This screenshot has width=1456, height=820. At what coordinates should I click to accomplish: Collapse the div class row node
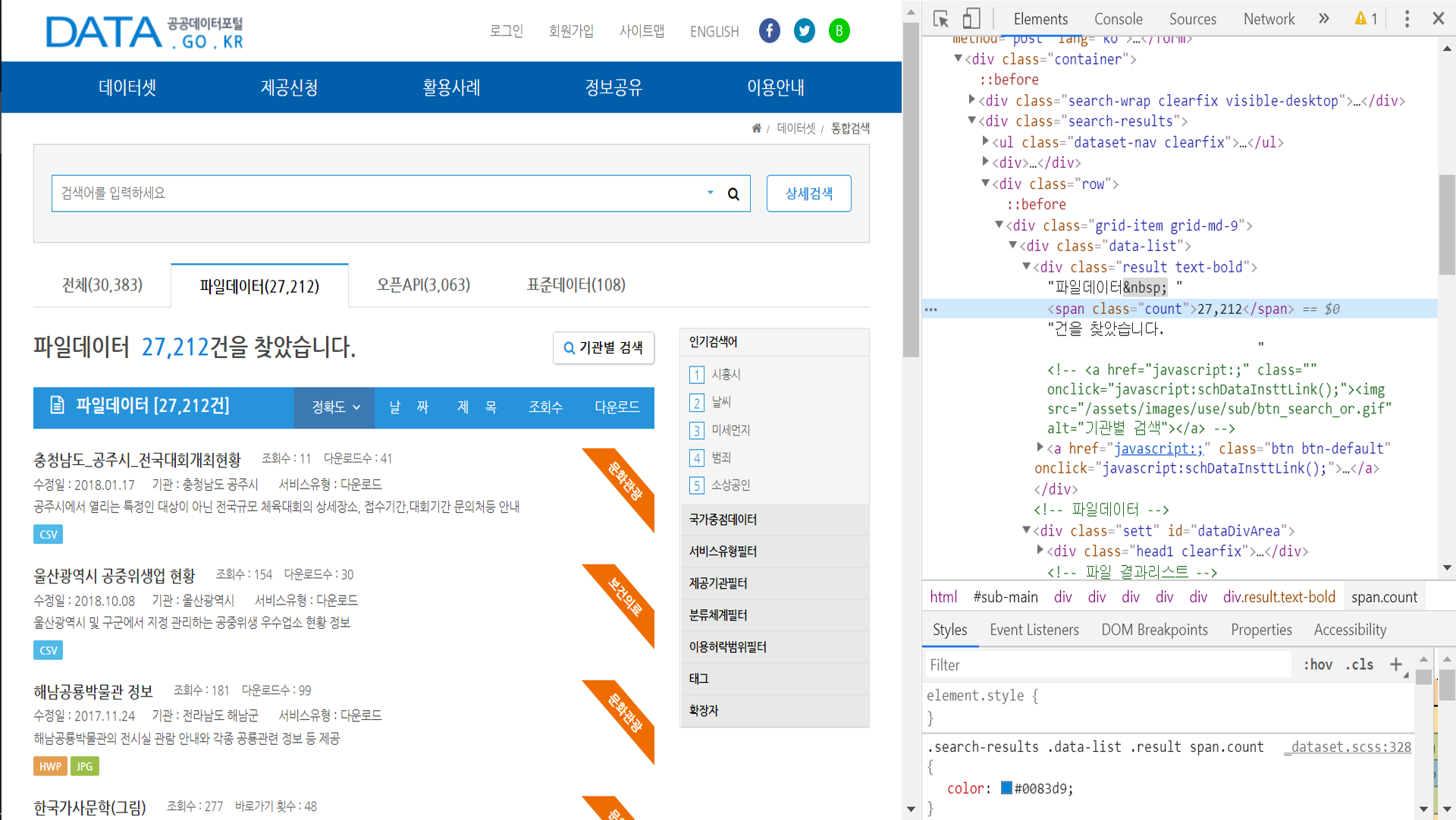click(x=985, y=184)
